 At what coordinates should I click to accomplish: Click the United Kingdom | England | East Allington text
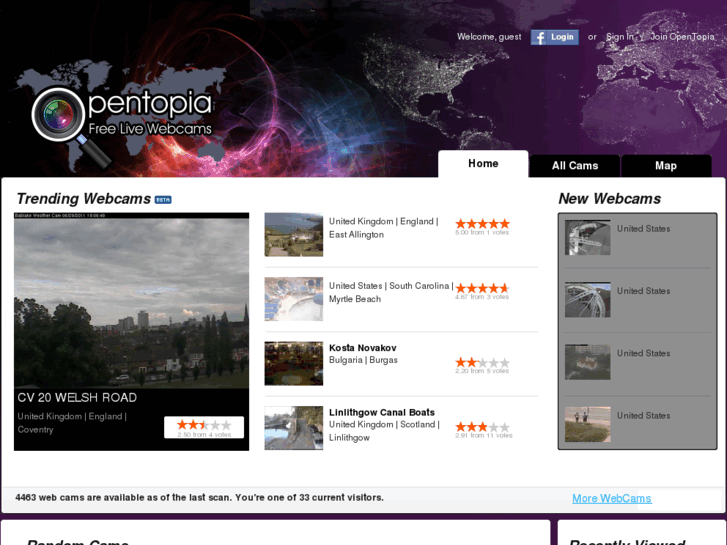tap(383, 228)
